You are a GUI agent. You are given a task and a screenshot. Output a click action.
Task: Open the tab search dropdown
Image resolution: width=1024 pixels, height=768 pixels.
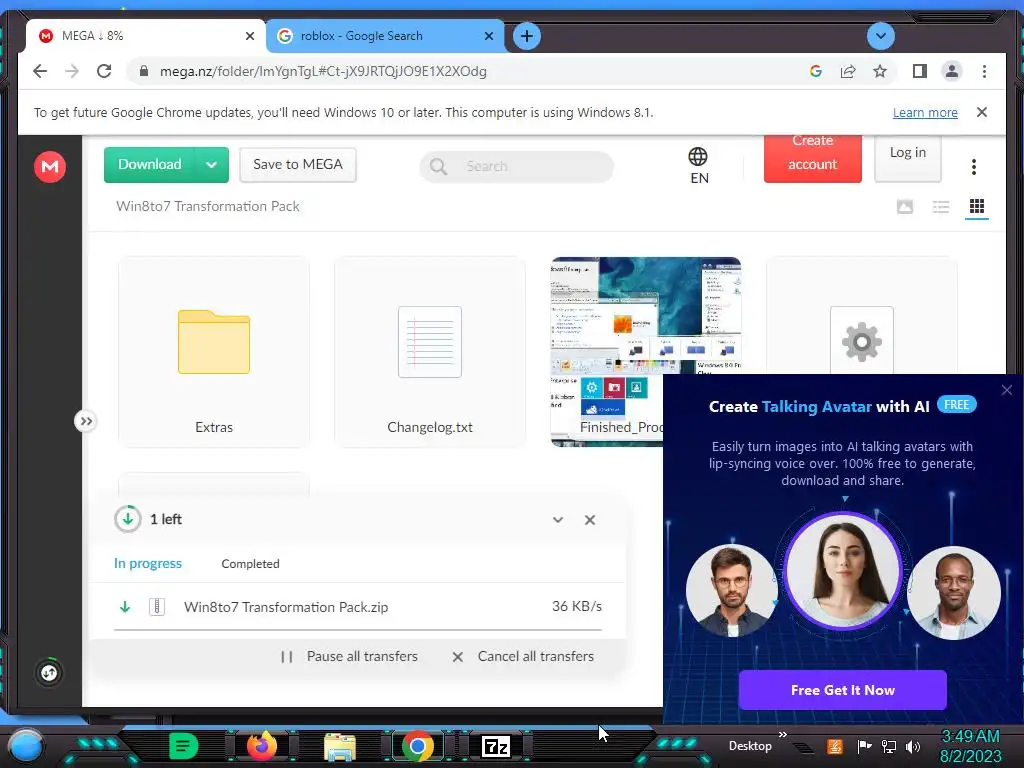[x=880, y=36]
